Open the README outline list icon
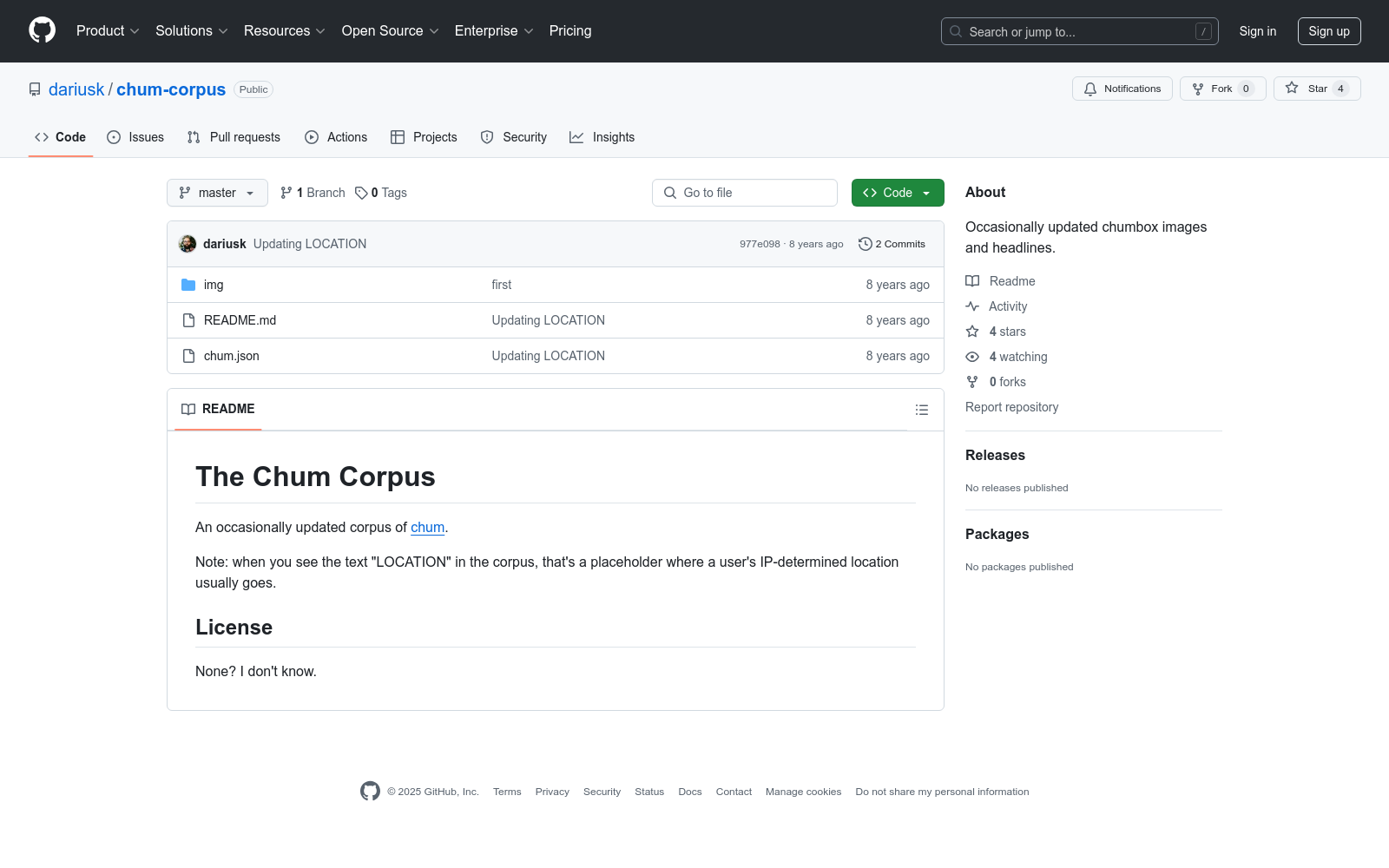This screenshot has width=1389, height=868. (922, 410)
